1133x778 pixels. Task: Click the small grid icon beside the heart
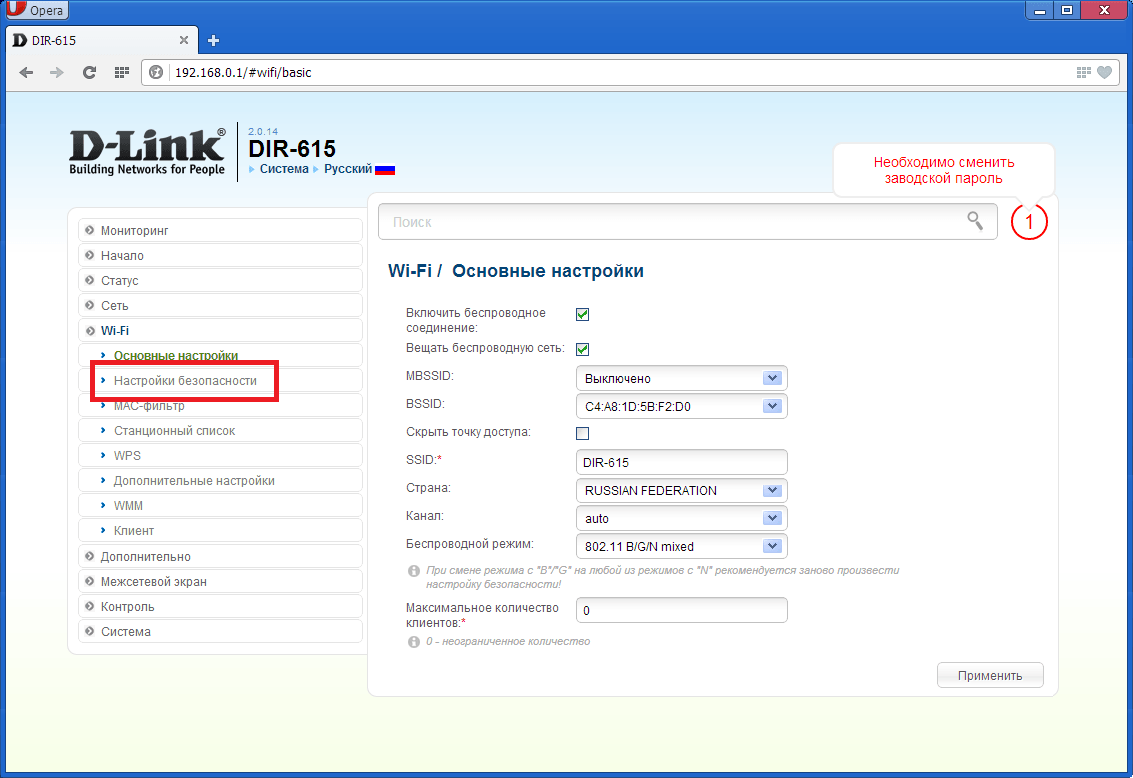(1083, 72)
